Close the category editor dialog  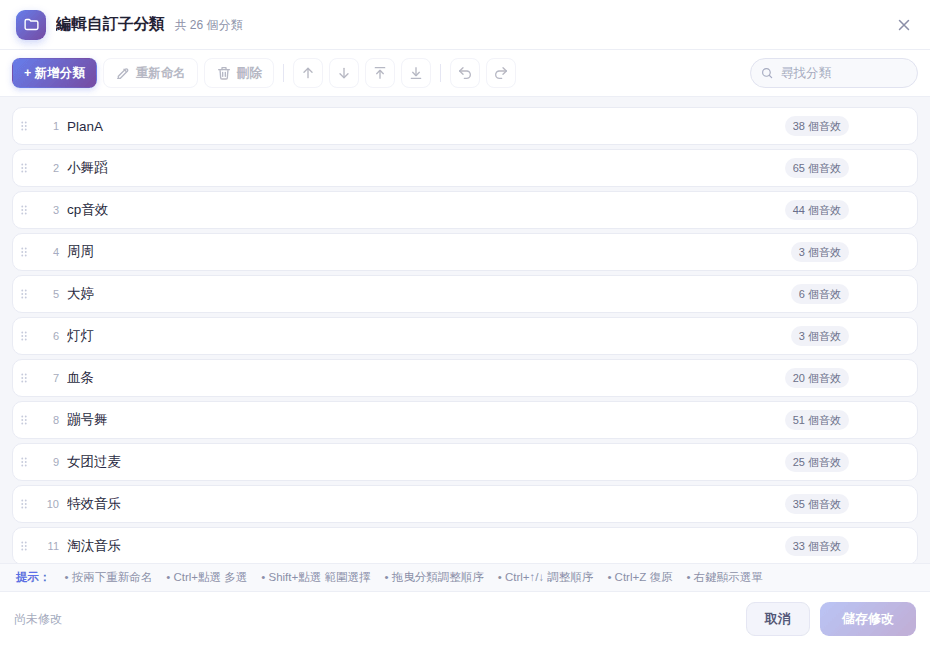[x=904, y=25]
